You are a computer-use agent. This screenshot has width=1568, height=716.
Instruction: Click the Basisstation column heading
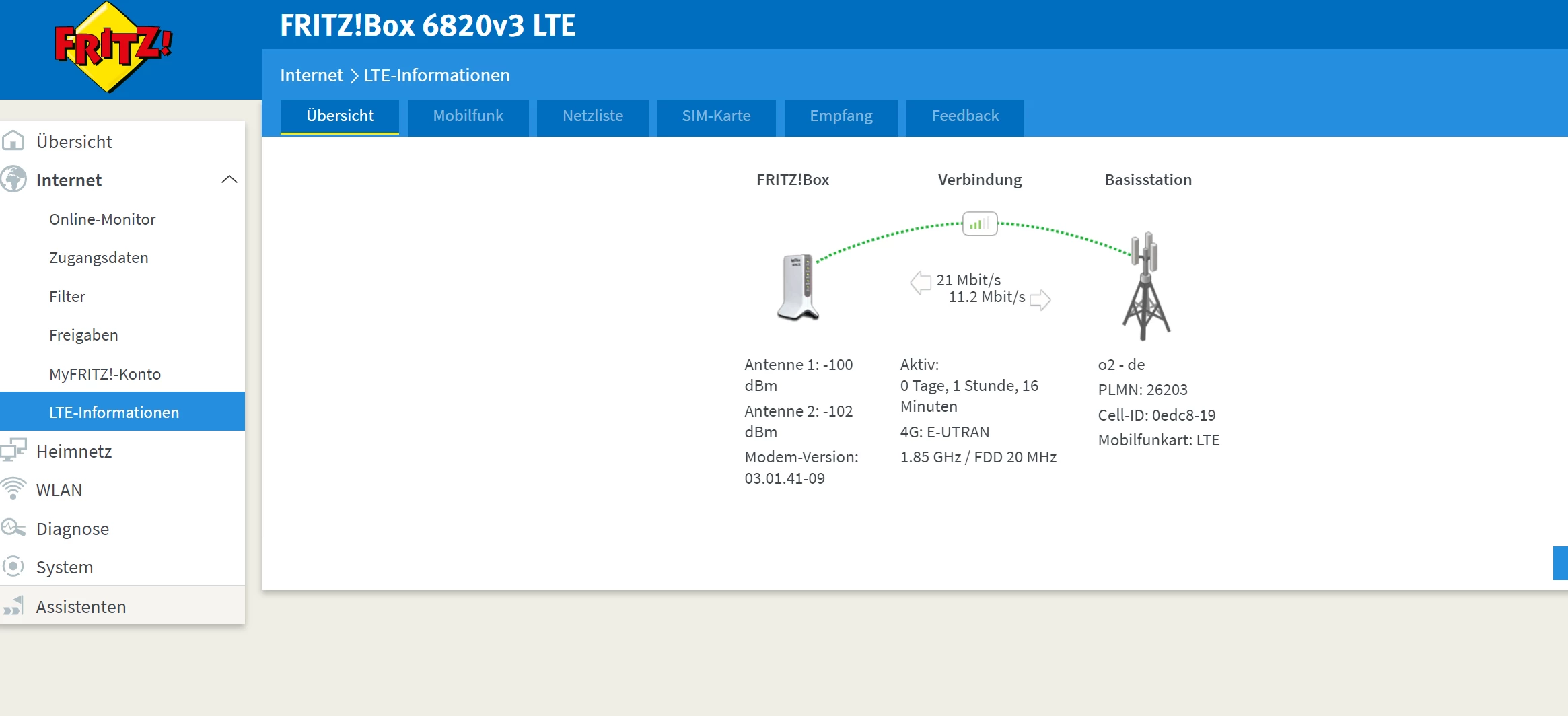[1148, 180]
